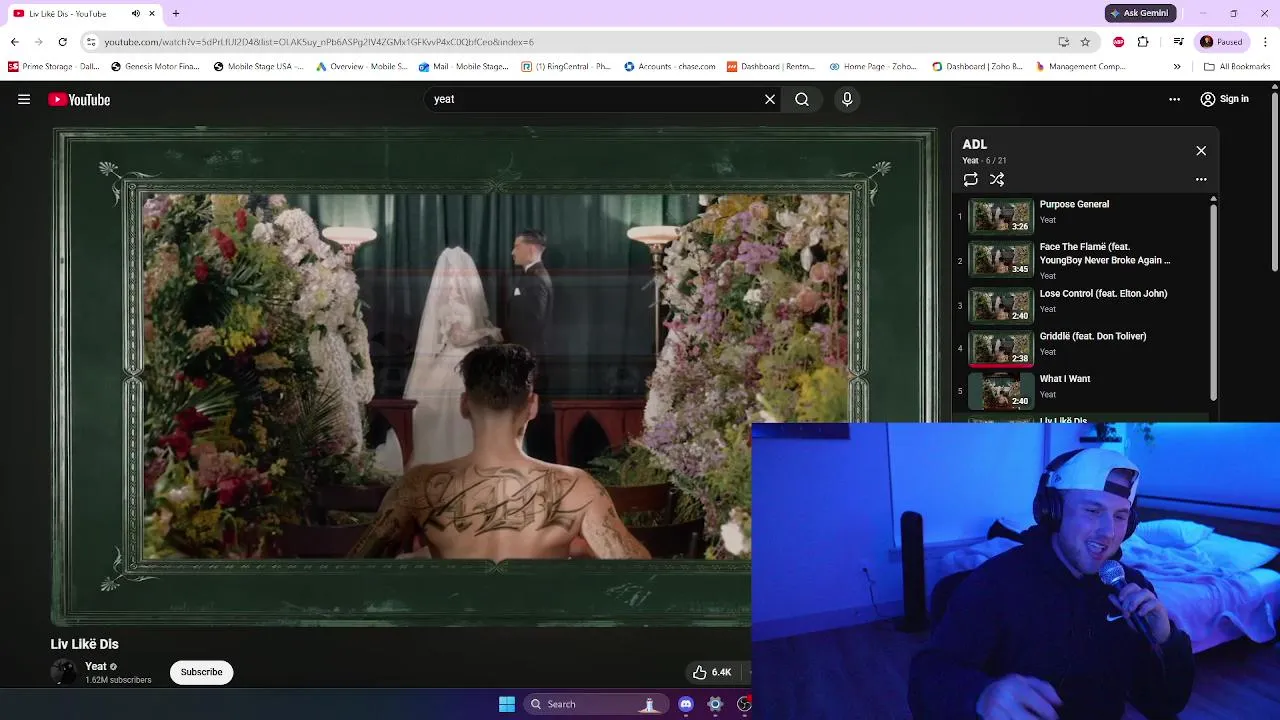1280x720 pixels.
Task: Open the media controls toolbar icon
Action: point(1178,42)
